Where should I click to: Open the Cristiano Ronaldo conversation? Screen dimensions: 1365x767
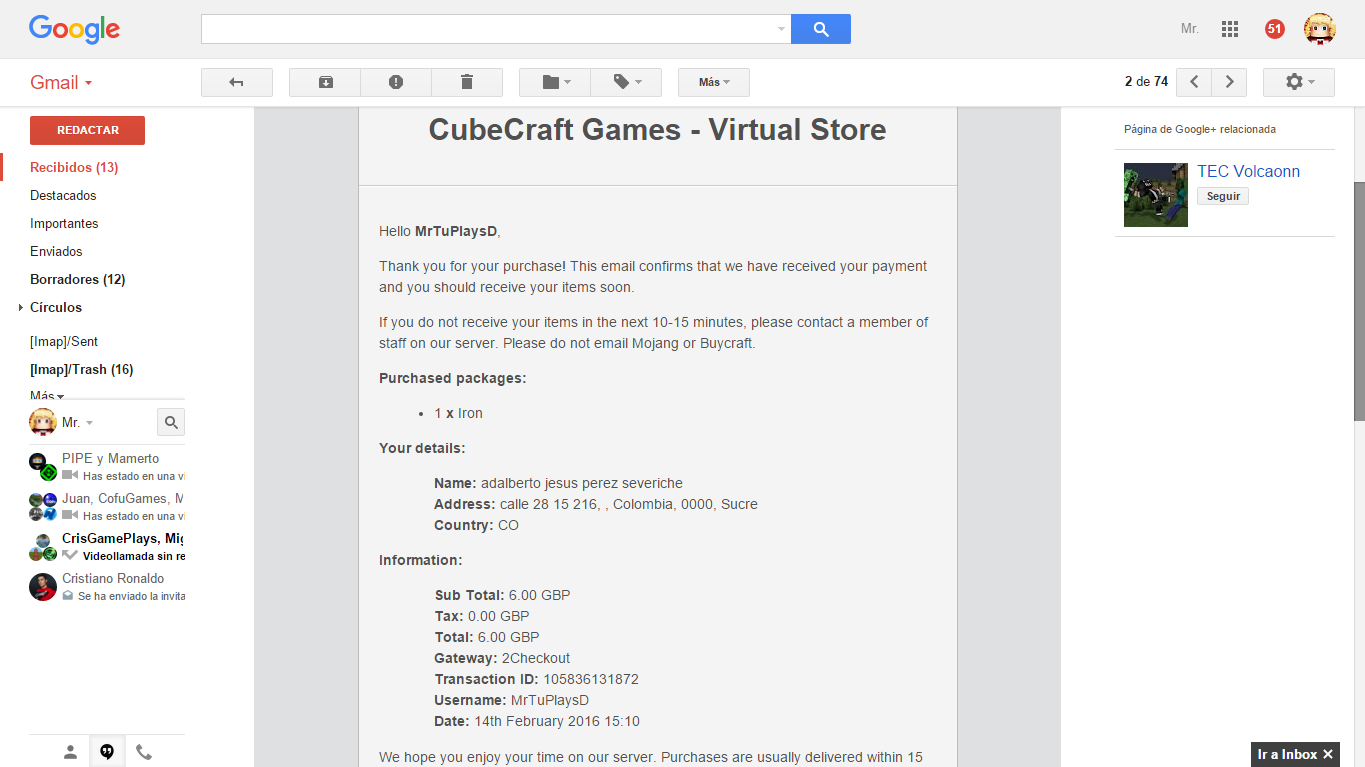[x=106, y=587]
